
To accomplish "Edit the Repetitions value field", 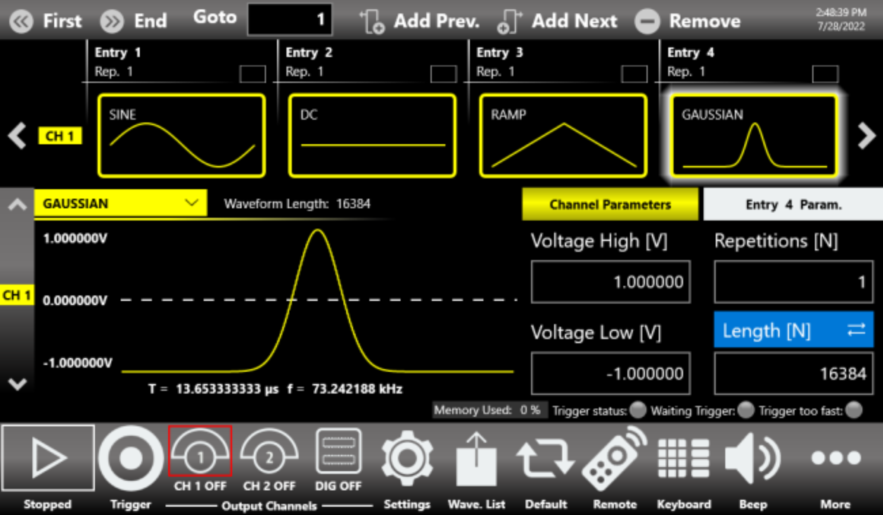I will click(793, 281).
